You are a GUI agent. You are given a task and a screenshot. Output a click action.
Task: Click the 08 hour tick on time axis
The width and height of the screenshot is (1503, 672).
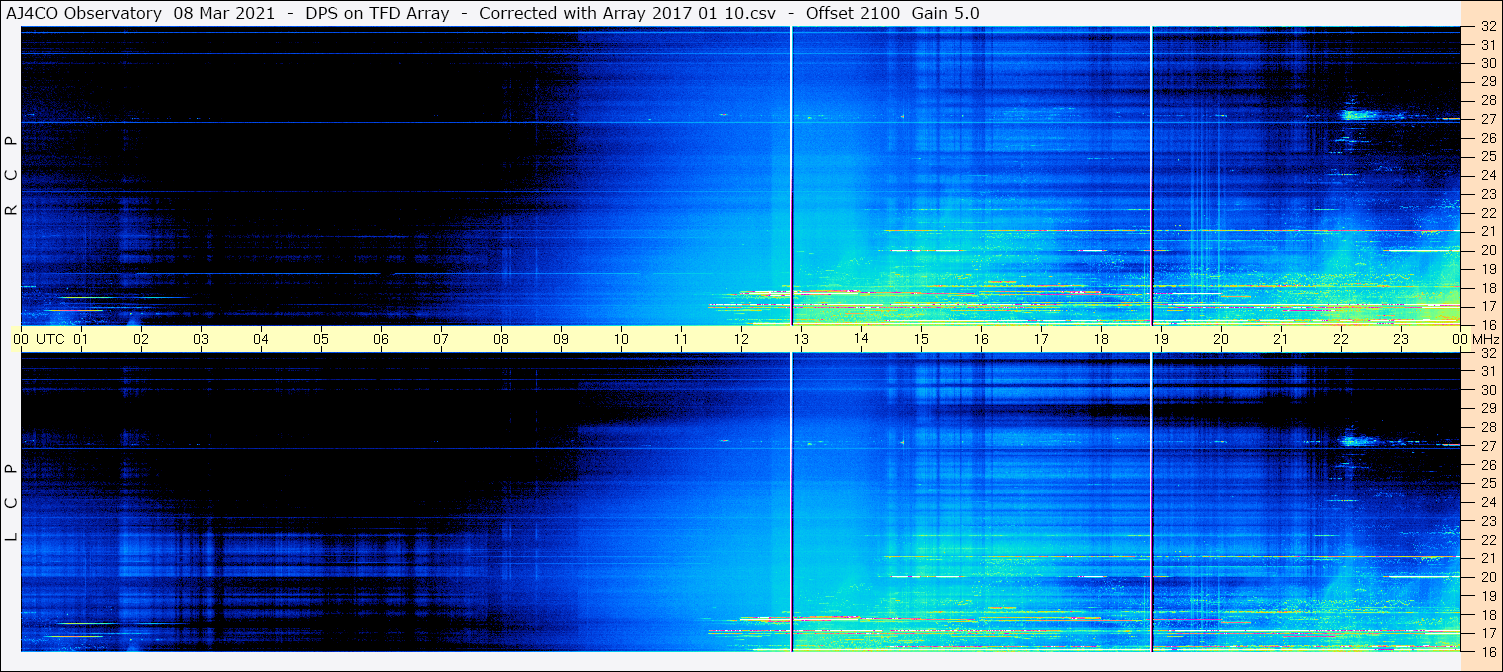(501, 339)
